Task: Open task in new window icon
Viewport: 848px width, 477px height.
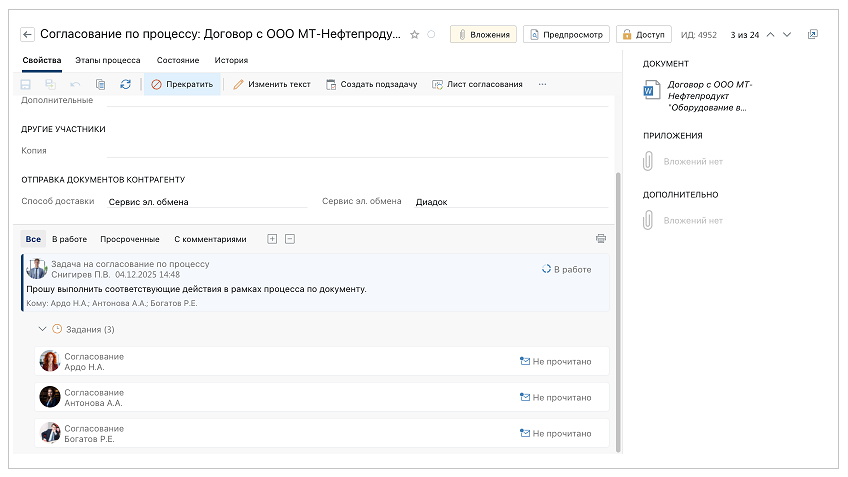Action: click(x=812, y=34)
